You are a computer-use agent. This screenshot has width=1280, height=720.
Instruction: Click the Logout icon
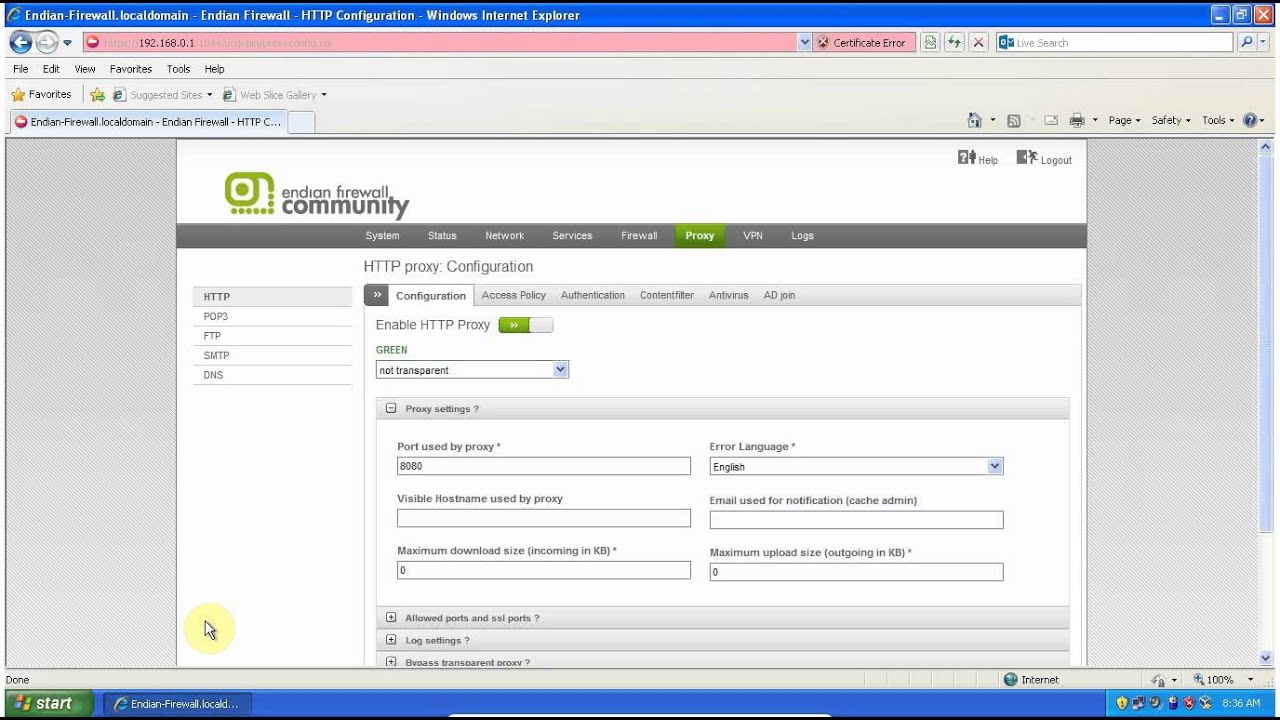pyautogui.click(x=1027, y=158)
